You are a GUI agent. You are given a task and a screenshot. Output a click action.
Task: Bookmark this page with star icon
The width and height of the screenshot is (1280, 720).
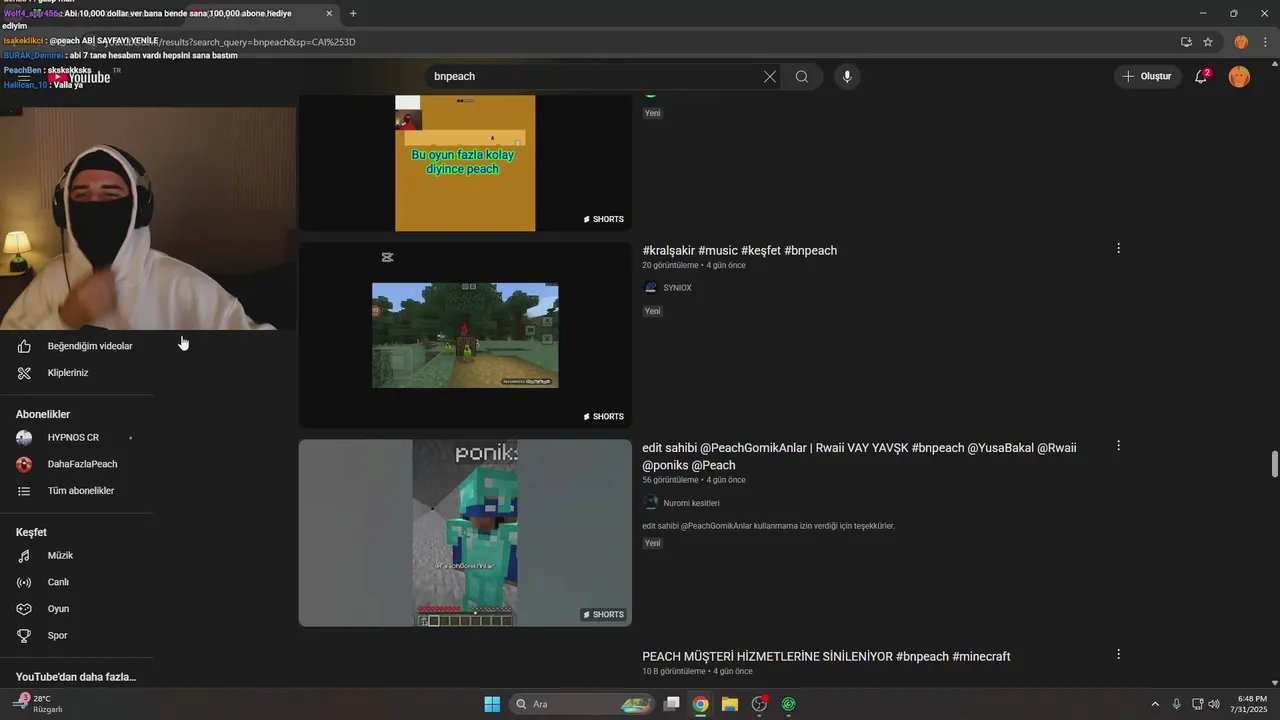coord(1208,42)
